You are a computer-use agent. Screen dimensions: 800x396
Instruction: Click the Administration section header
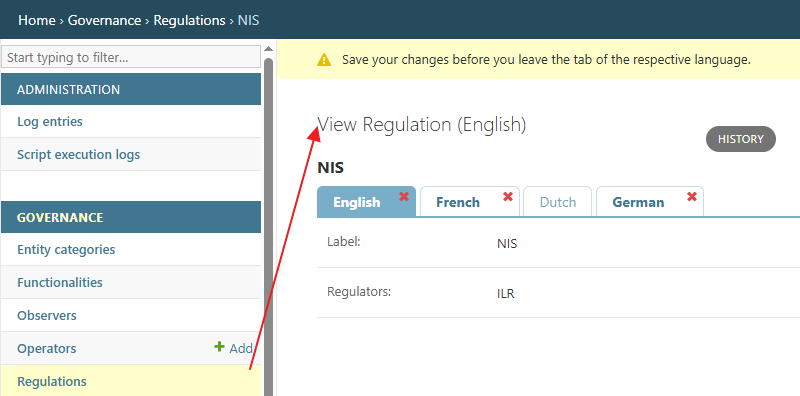pos(131,89)
